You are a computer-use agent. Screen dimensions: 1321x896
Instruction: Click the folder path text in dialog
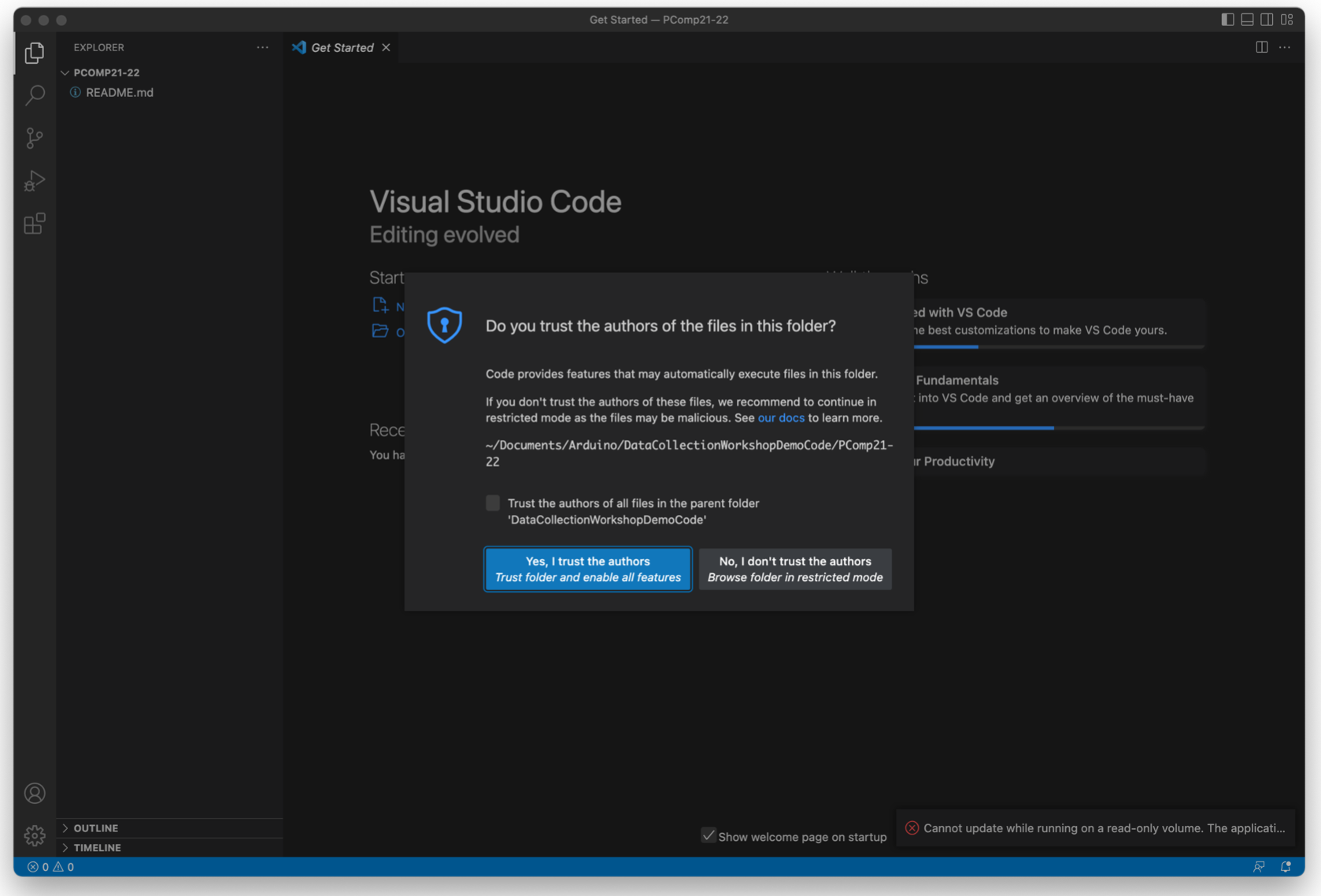689,453
